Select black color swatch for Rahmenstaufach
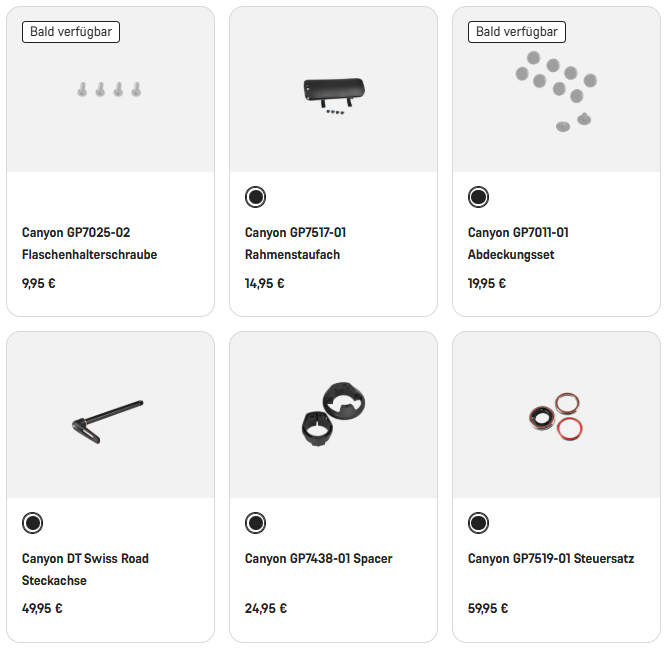Image resolution: width=672 pixels, height=650 pixels. 255,197
